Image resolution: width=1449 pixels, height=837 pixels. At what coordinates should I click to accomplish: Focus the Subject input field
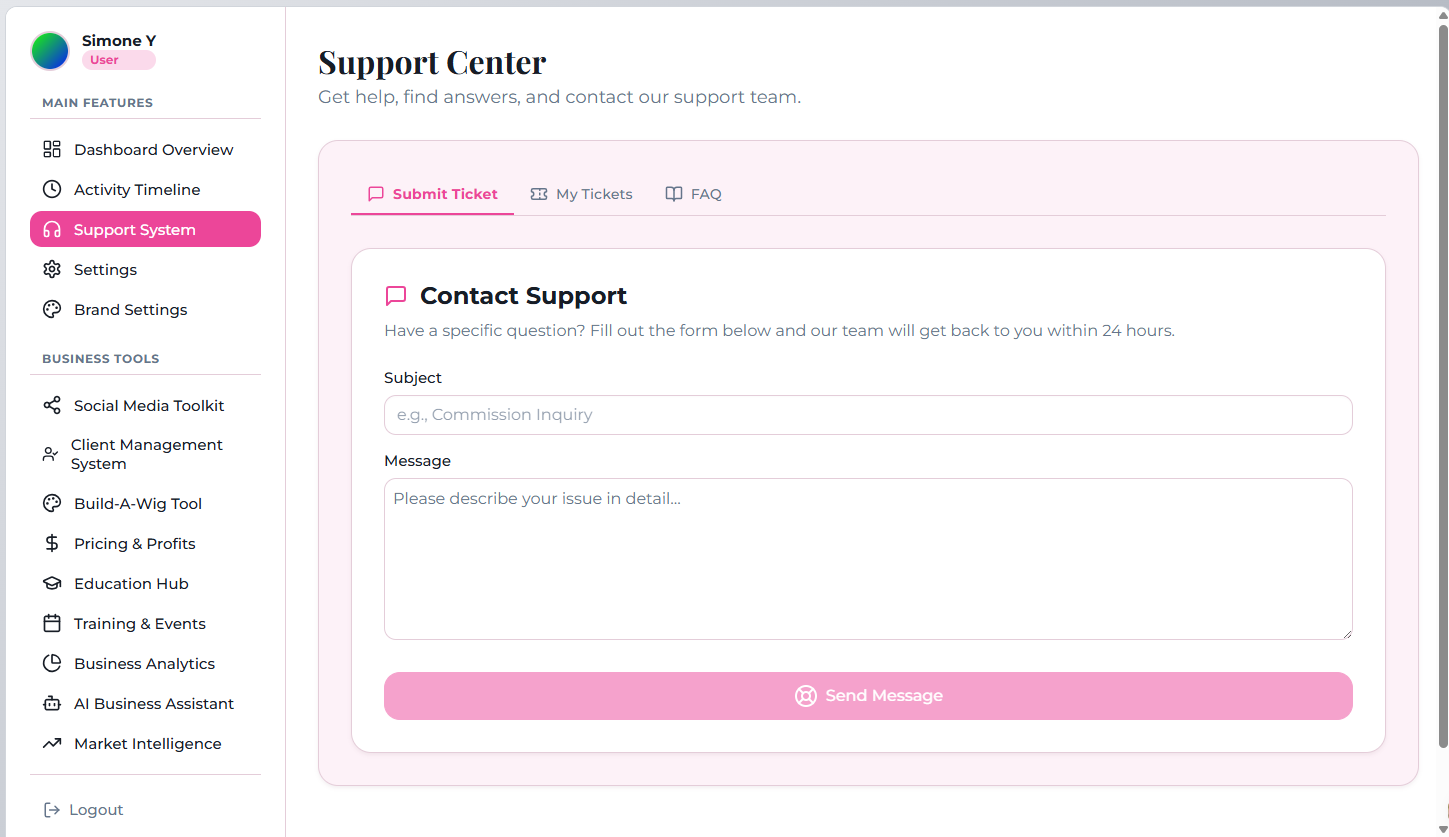click(868, 415)
